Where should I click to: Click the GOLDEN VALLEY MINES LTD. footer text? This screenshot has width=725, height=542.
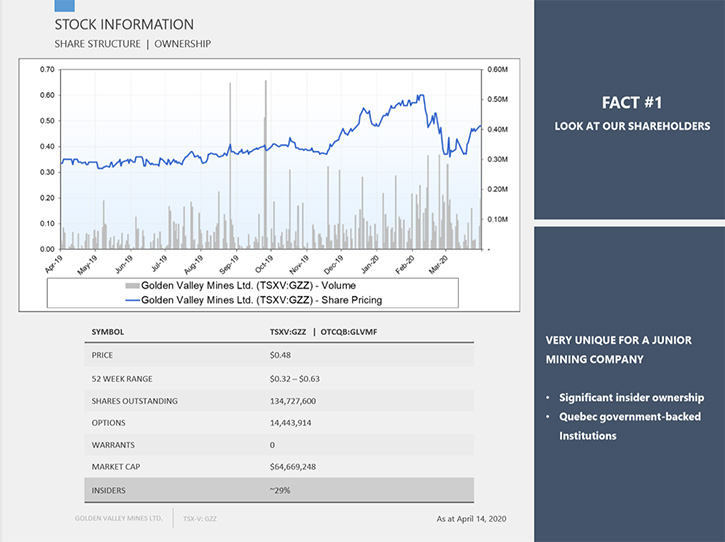(x=119, y=518)
